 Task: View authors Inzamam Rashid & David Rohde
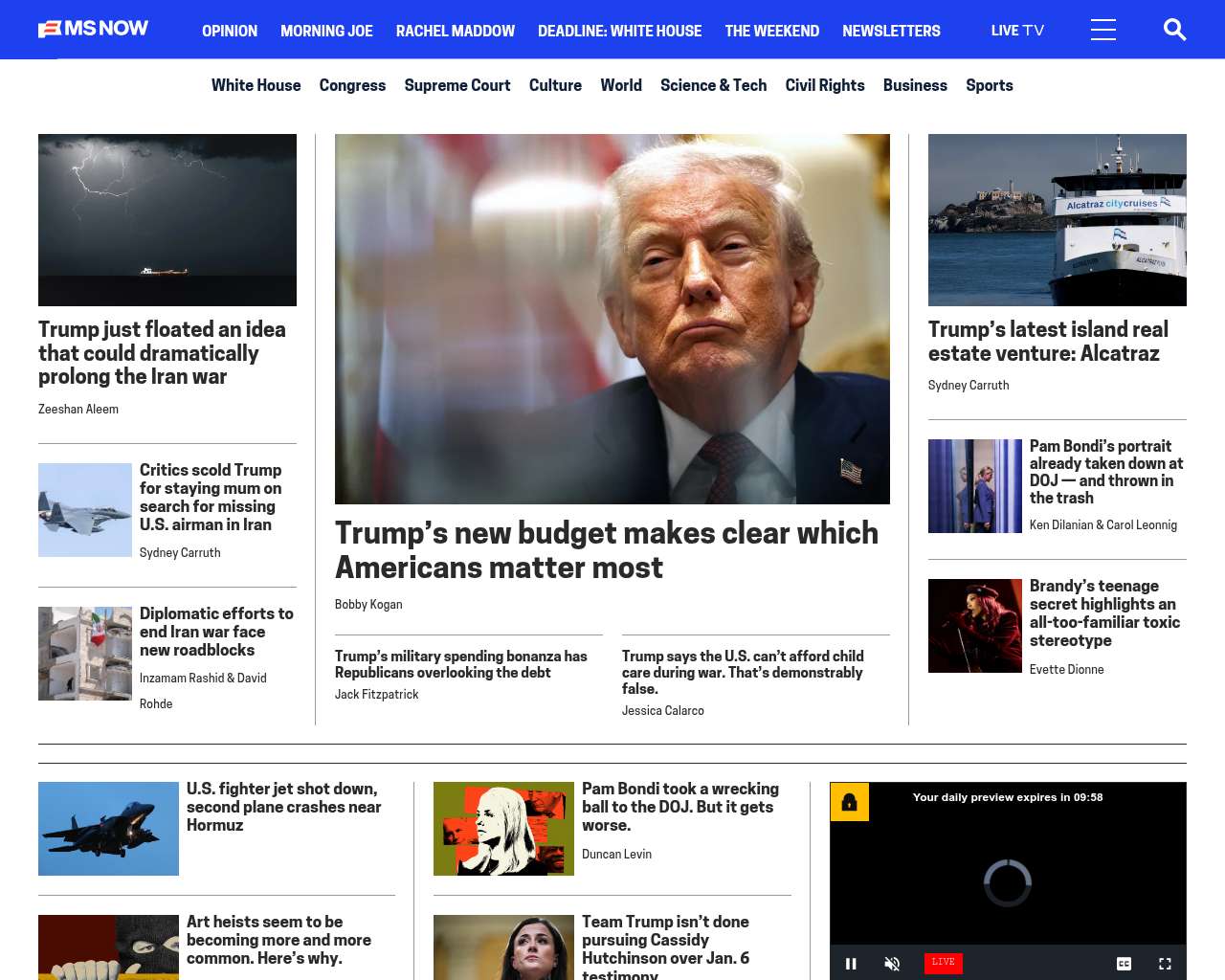point(204,690)
